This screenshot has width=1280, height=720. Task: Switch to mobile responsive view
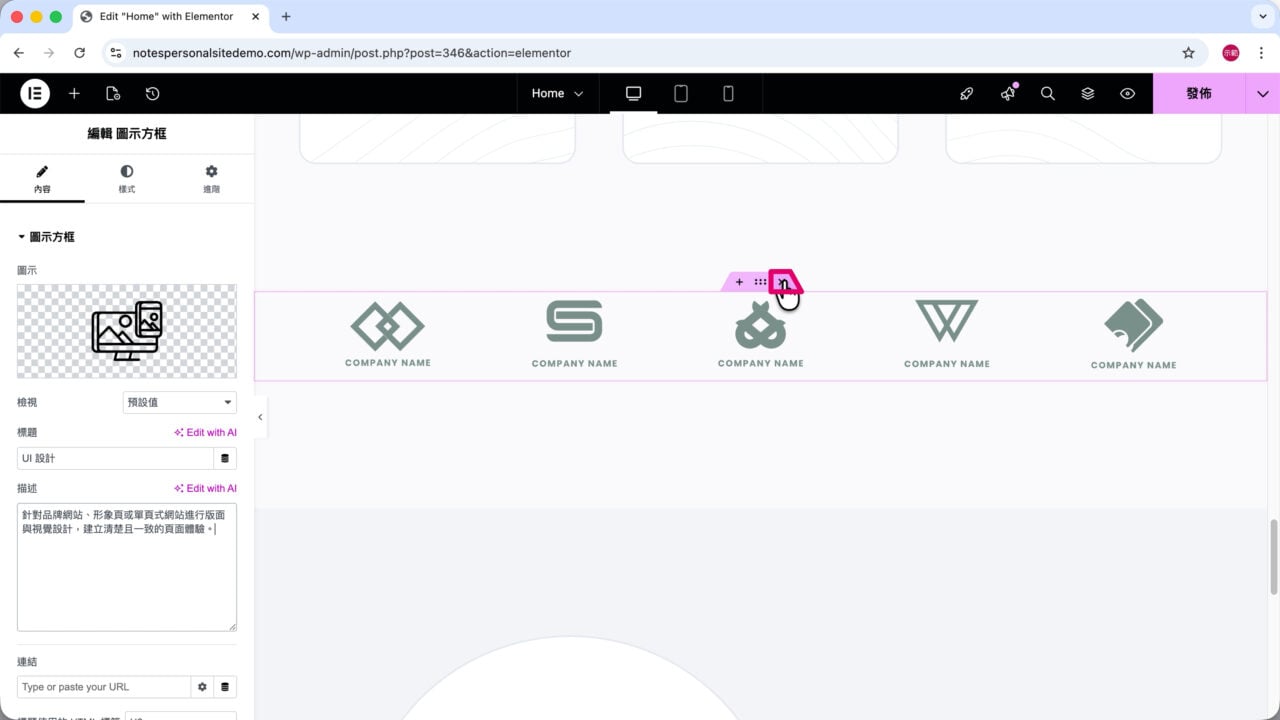click(728, 93)
